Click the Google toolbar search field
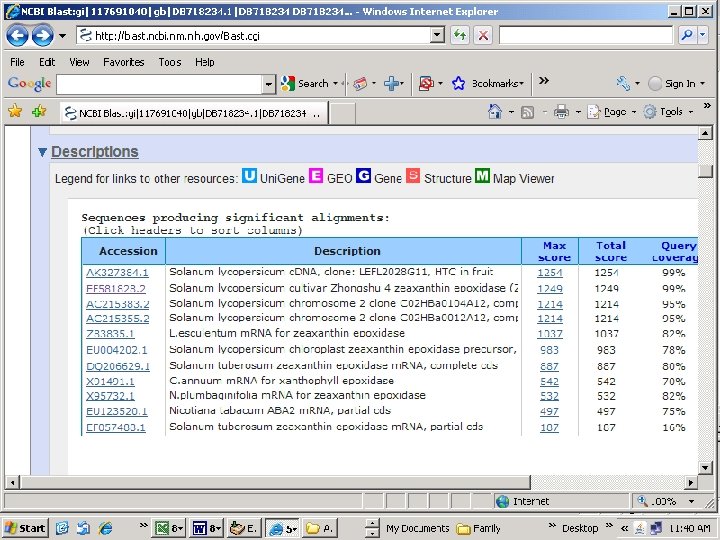The height and width of the screenshot is (540, 720). tap(160, 84)
